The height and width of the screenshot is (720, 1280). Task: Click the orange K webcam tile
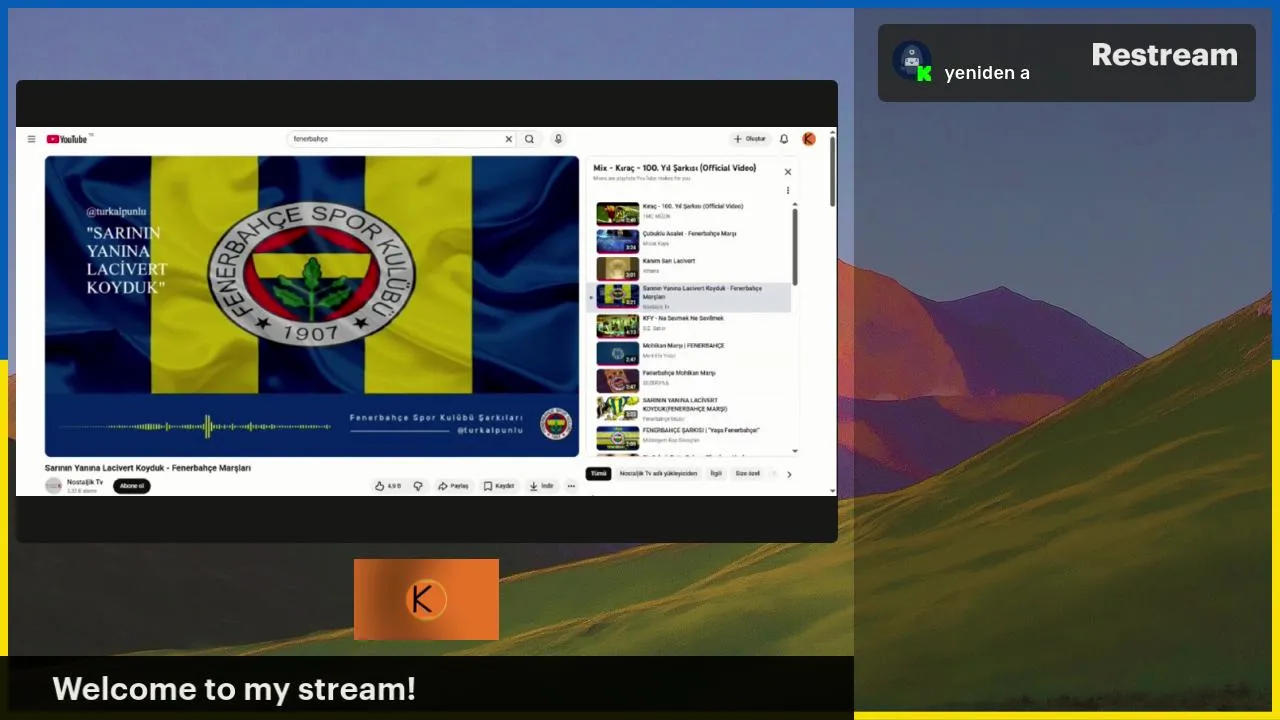click(426, 599)
